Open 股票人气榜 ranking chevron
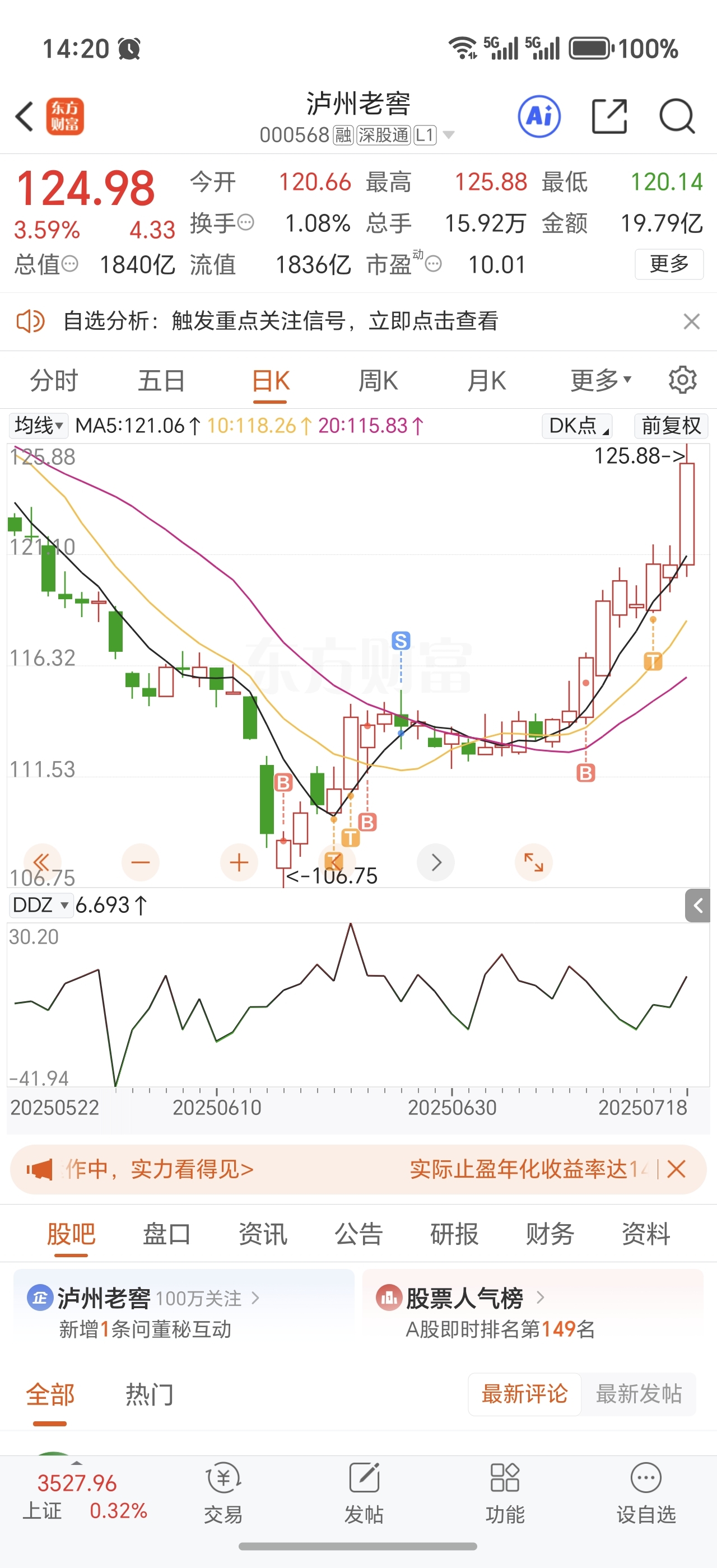Screen dimensions: 717x1568 point(540,1298)
